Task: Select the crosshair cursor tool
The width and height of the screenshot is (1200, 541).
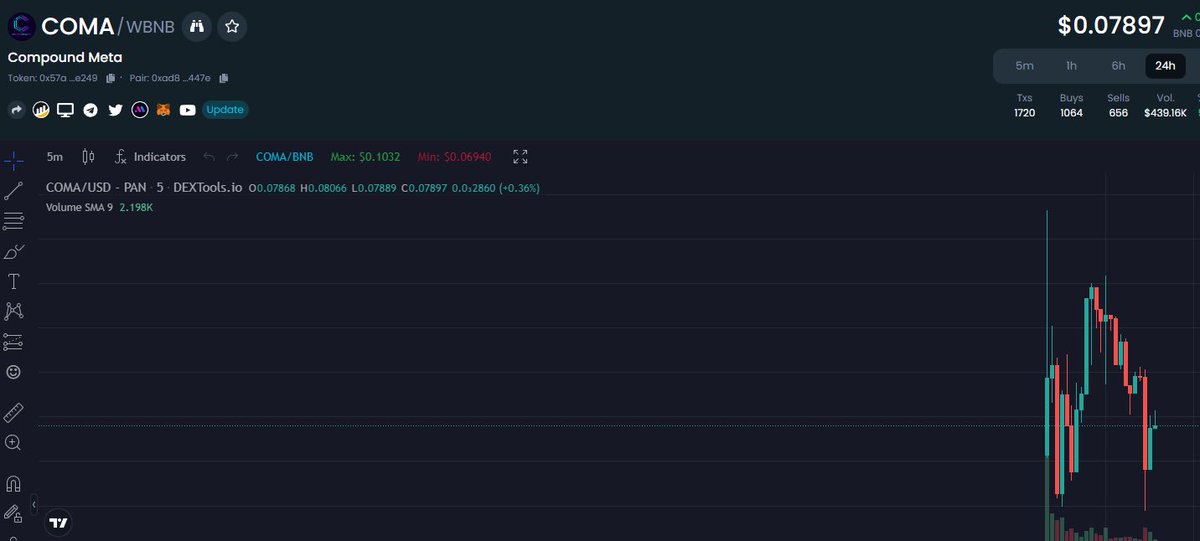Action: [13, 159]
